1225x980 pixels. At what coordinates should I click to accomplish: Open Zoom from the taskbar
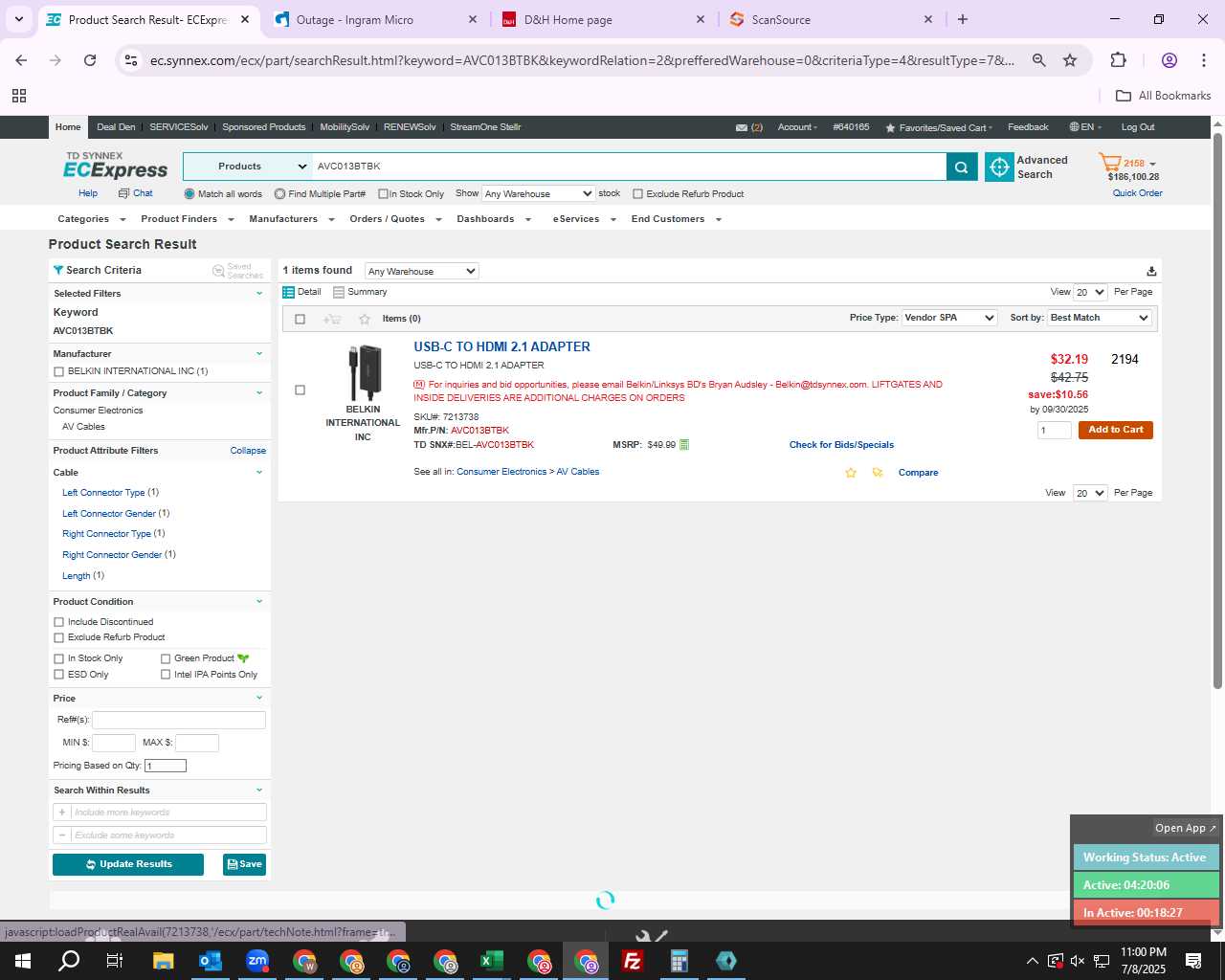click(257, 961)
